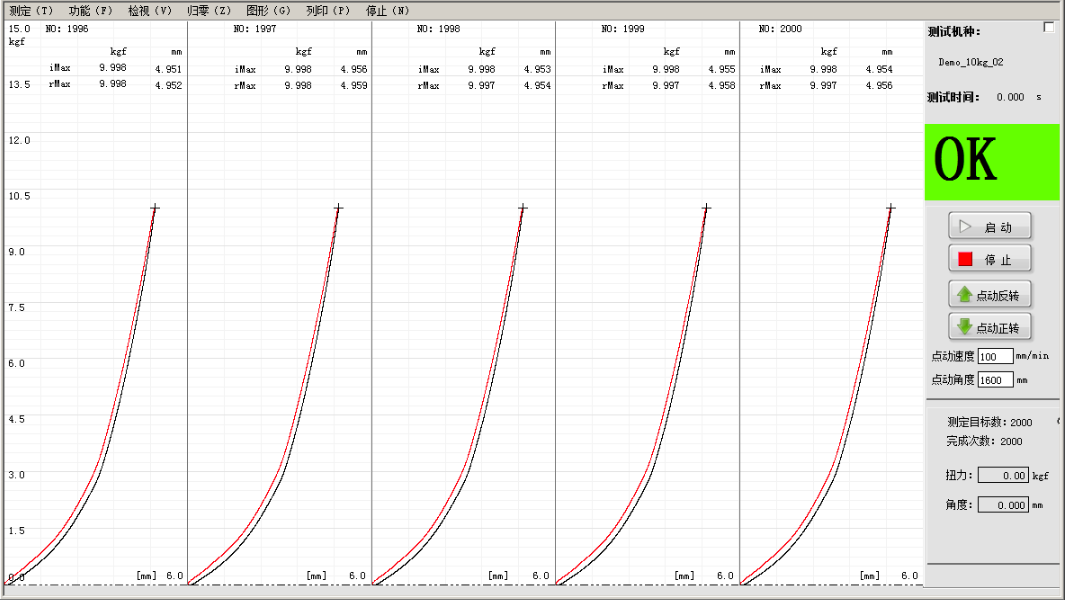Click the 点动反转 jog reverse up-arrow button
Image resolution: width=1065 pixels, height=600 pixels.
pos(989,294)
